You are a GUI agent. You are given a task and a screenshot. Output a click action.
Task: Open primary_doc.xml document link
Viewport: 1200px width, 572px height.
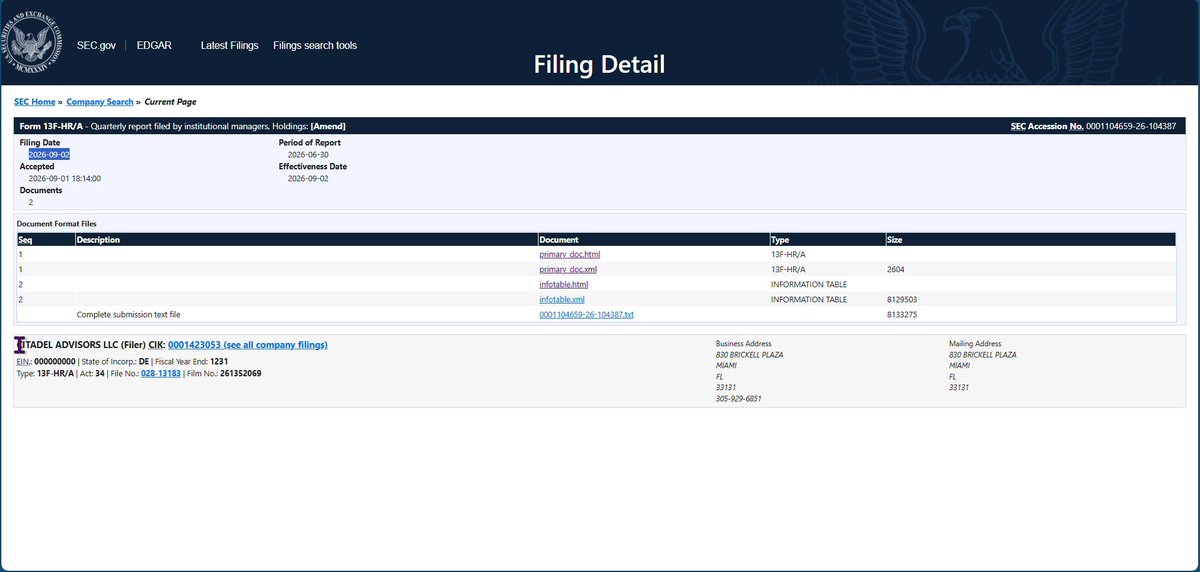pos(568,270)
